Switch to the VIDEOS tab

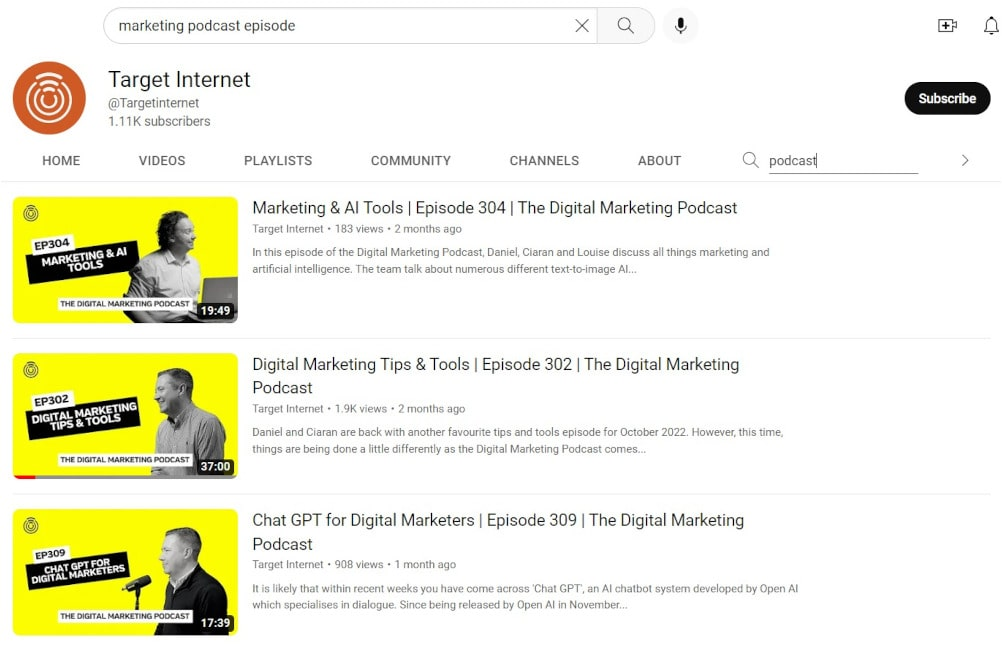click(162, 160)
